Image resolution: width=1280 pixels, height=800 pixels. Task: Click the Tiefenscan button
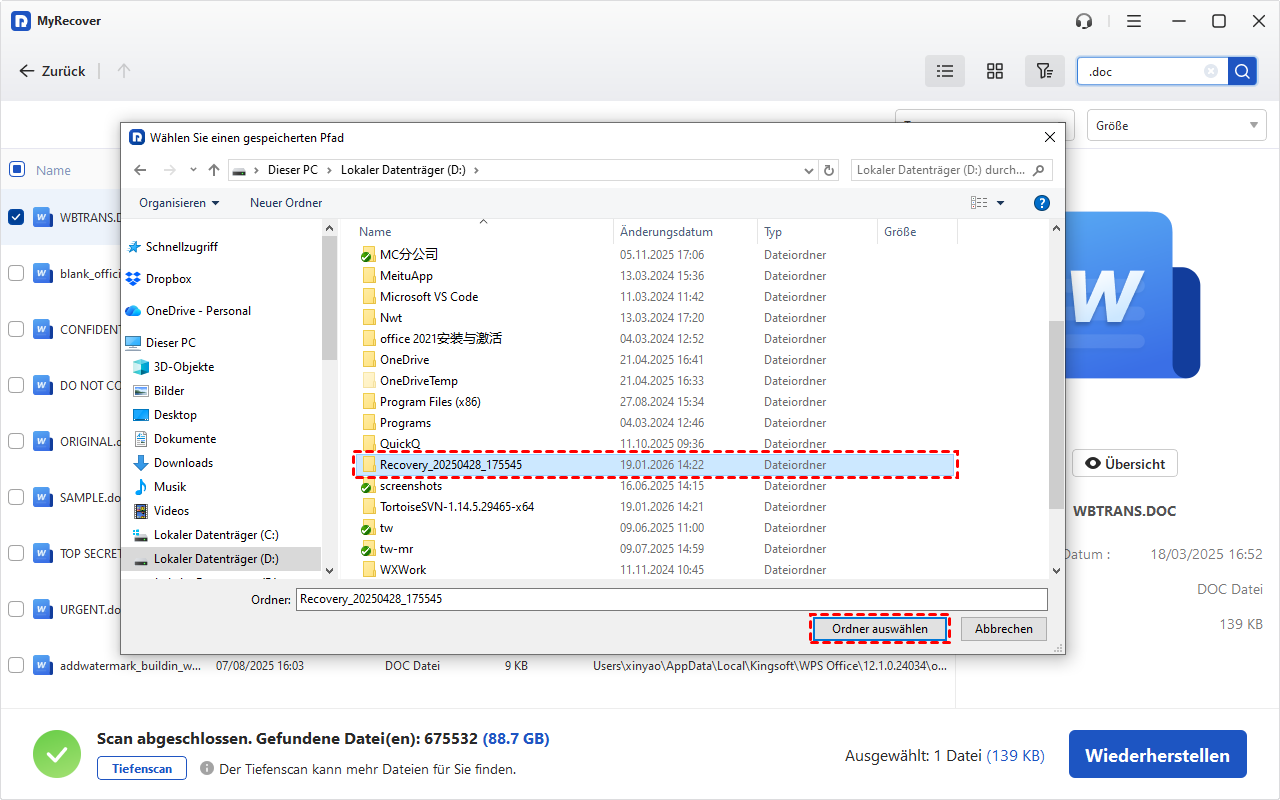[x=141, y=769]
